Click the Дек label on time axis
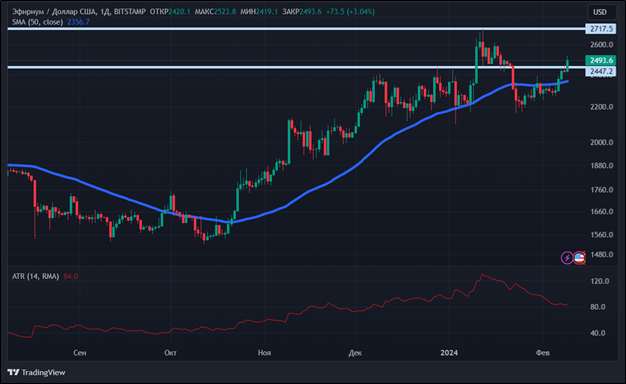 point(355,353)
